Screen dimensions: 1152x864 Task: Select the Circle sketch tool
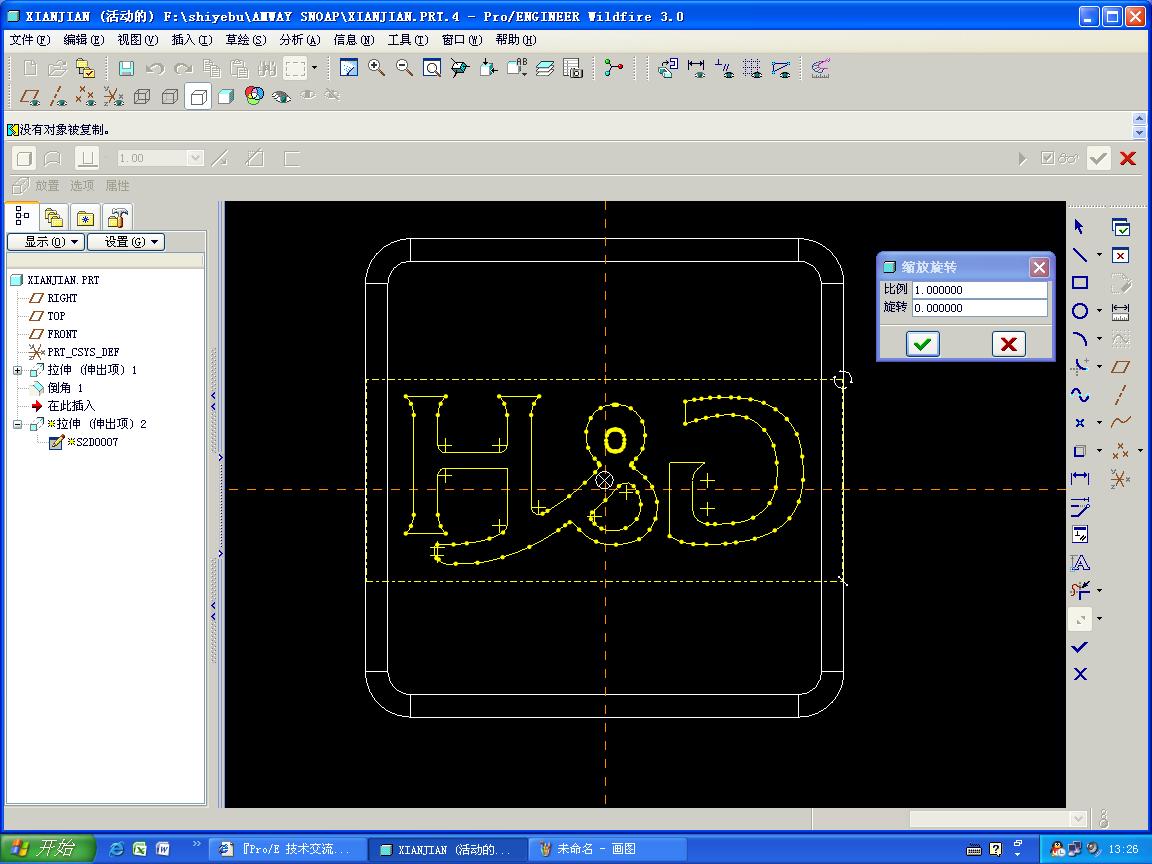[x=1079, y=311]
